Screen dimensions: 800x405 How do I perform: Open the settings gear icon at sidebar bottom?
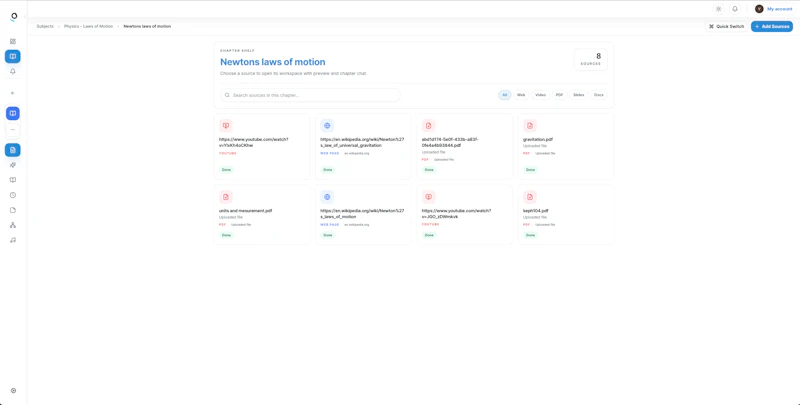(x=13, y=391)
